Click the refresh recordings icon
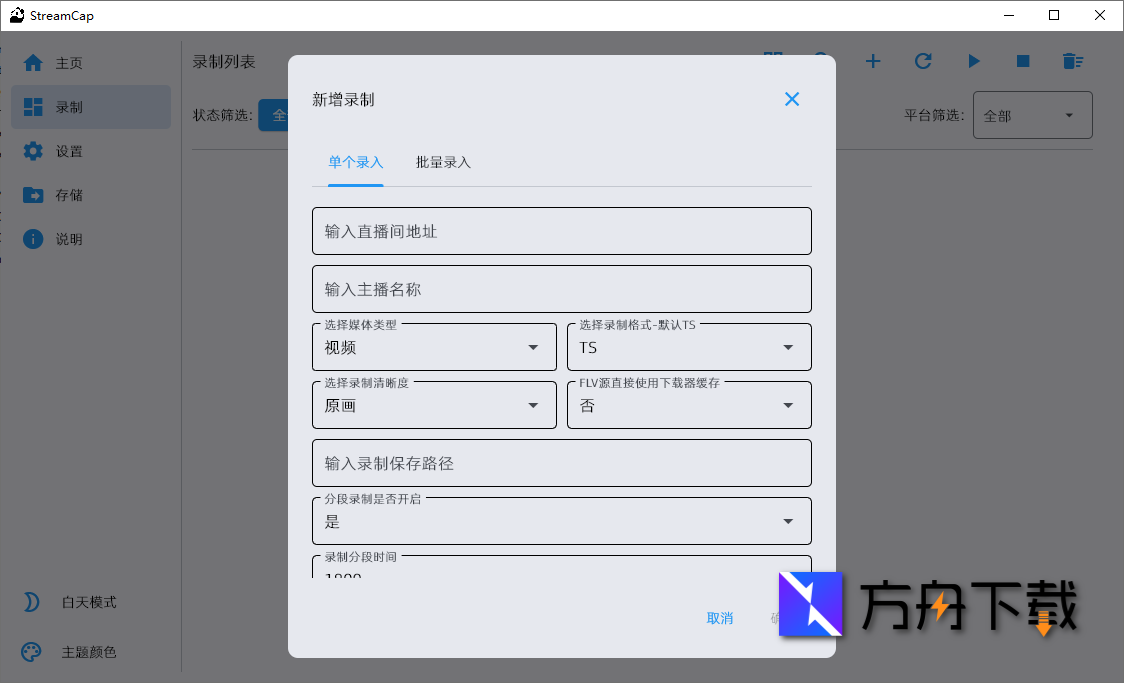Viewport: 1124px width, 683px height. 922,61
